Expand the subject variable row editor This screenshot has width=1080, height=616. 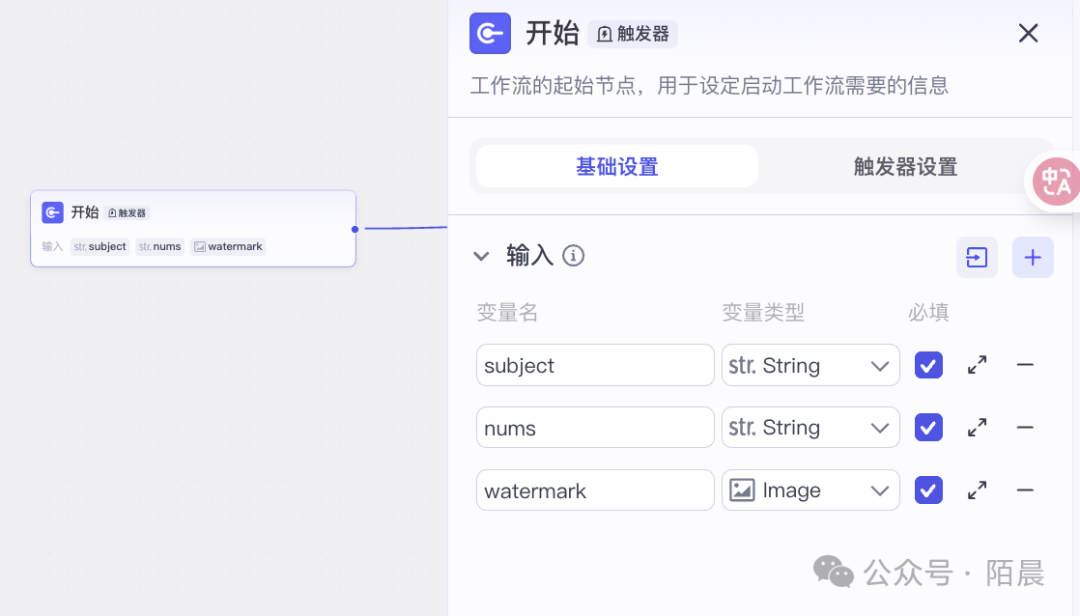pyautogui.click(x=977, y=365)
